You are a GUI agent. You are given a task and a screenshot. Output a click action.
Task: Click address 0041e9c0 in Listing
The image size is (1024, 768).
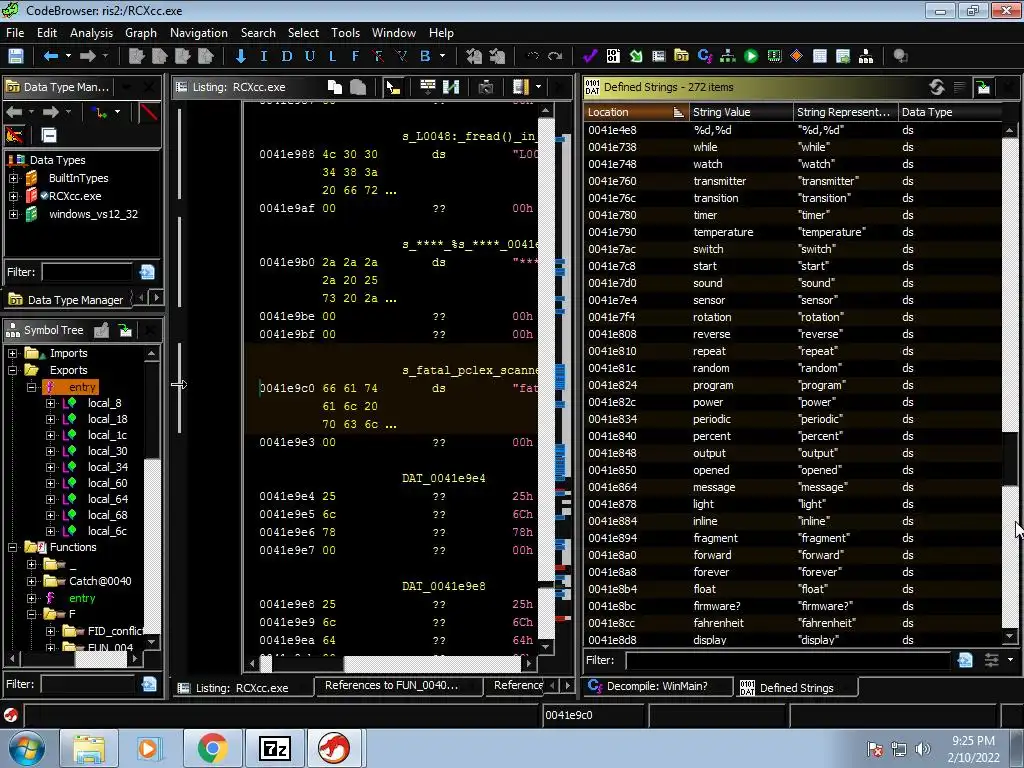(x=287, y=388)
